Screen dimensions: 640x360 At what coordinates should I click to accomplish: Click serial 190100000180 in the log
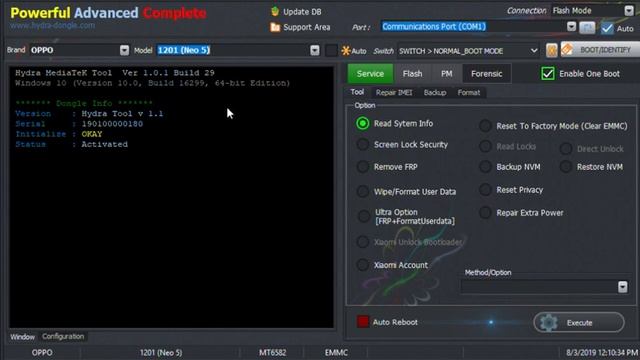112,124
